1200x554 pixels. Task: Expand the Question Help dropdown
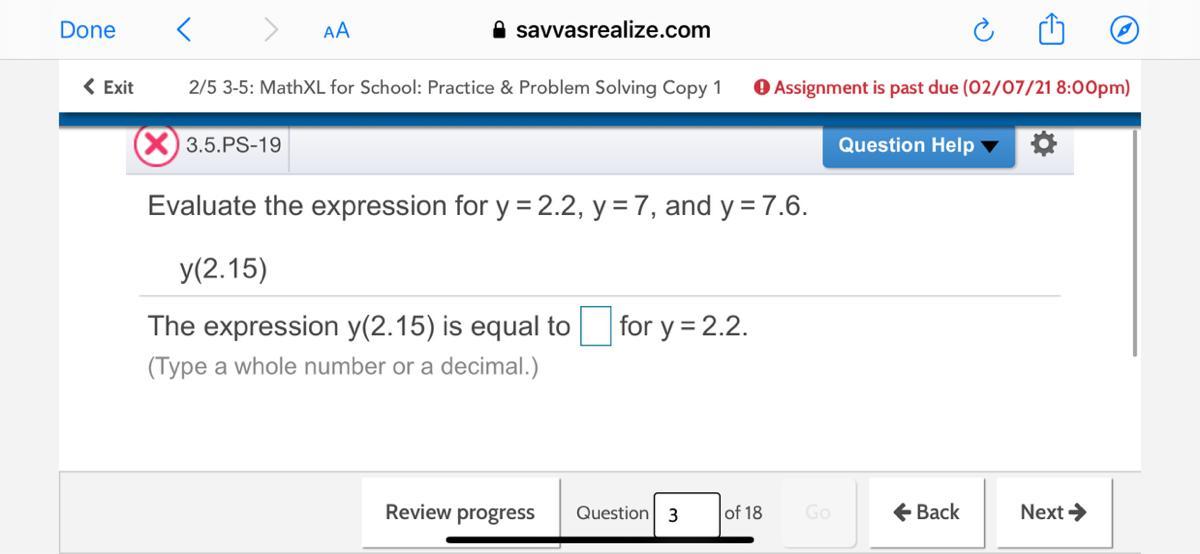click(918, 145)
